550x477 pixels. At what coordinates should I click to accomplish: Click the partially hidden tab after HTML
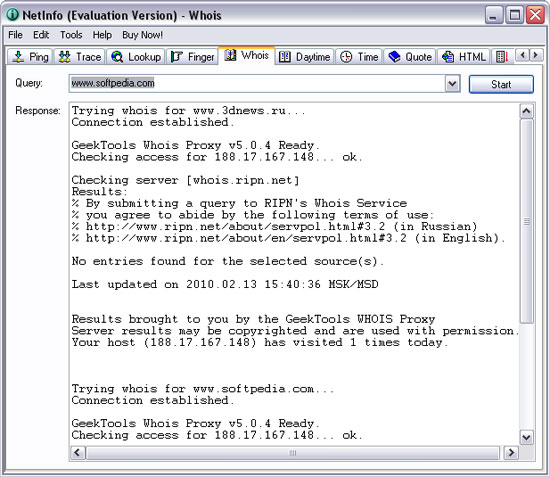[503, 57]
